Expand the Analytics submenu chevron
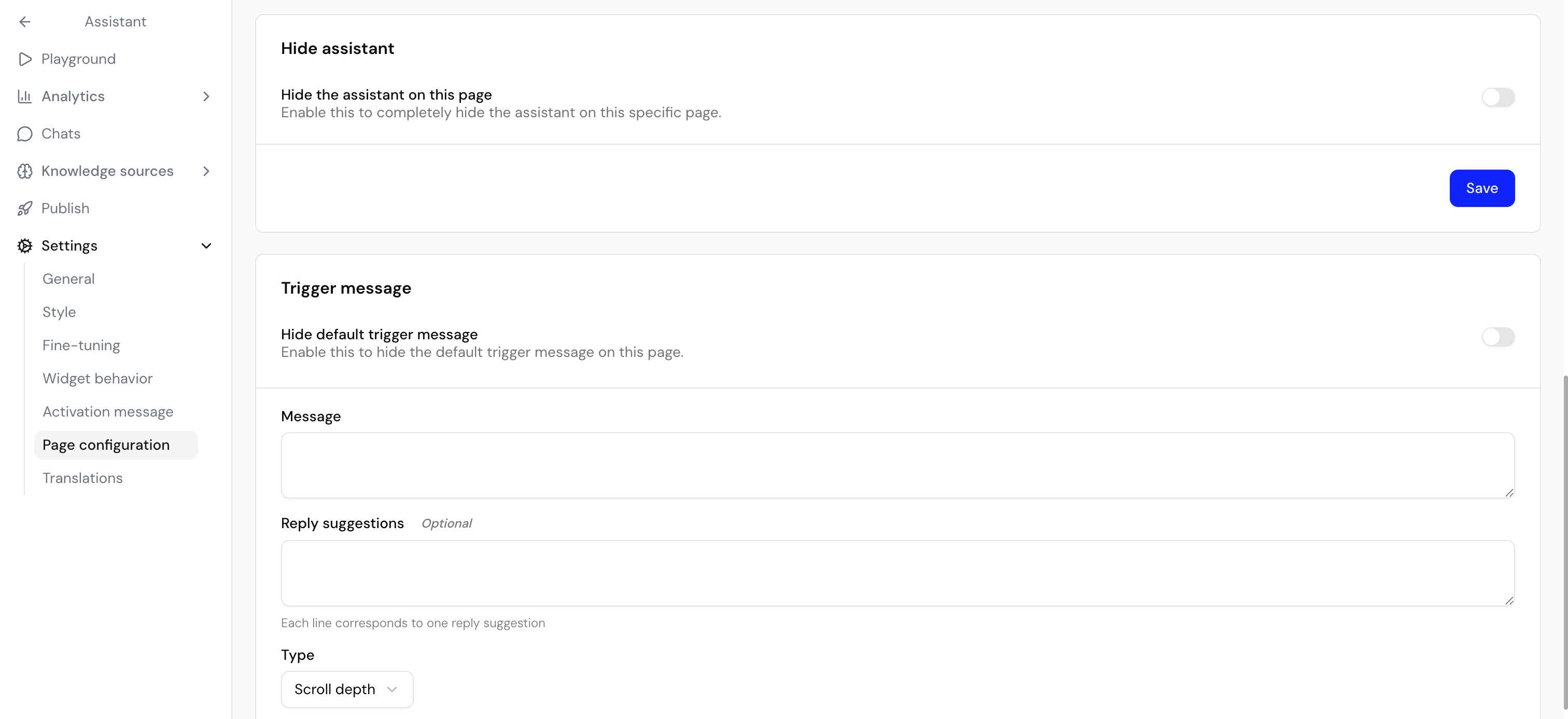This screenshot has width=1568, height=719. click(x=206, y=96)
